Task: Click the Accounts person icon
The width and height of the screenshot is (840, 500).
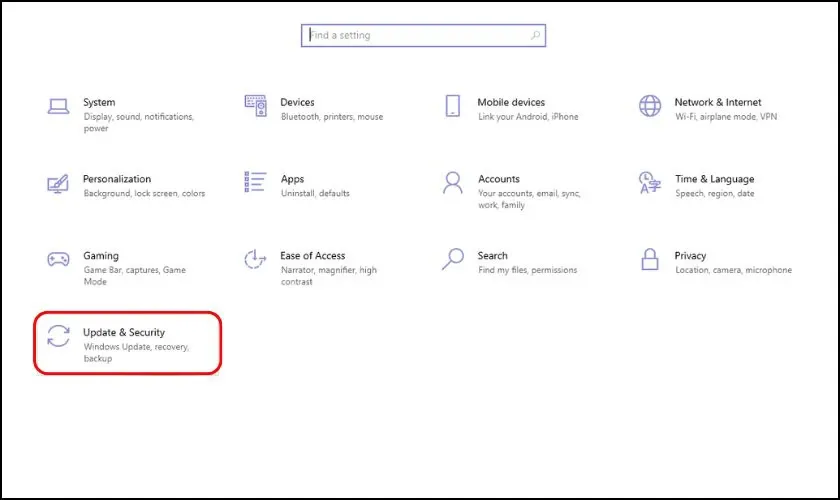Action: [x=453, y=183]
